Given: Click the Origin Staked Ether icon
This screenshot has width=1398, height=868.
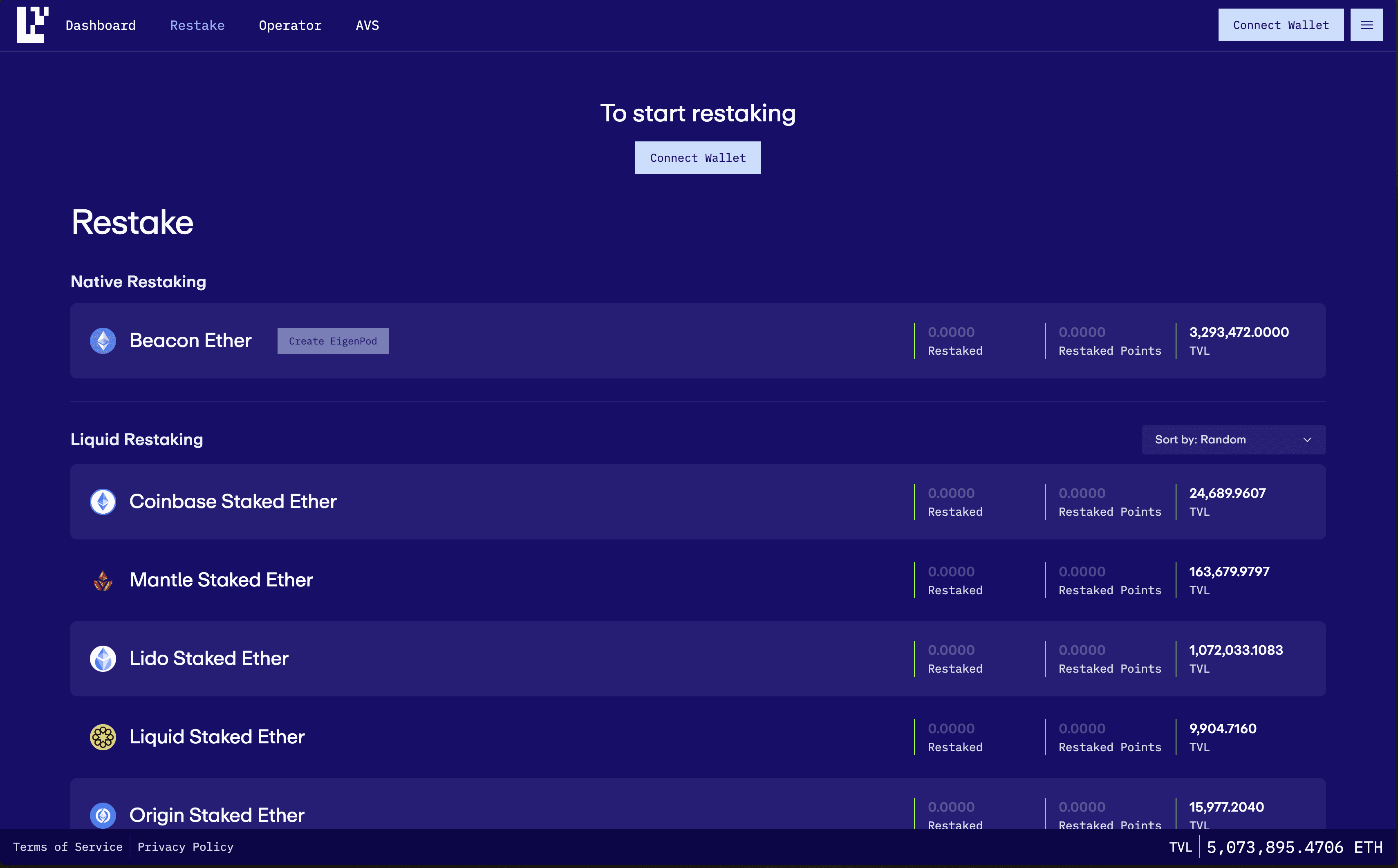Looking at the screenshot, I should click(104, 815).
